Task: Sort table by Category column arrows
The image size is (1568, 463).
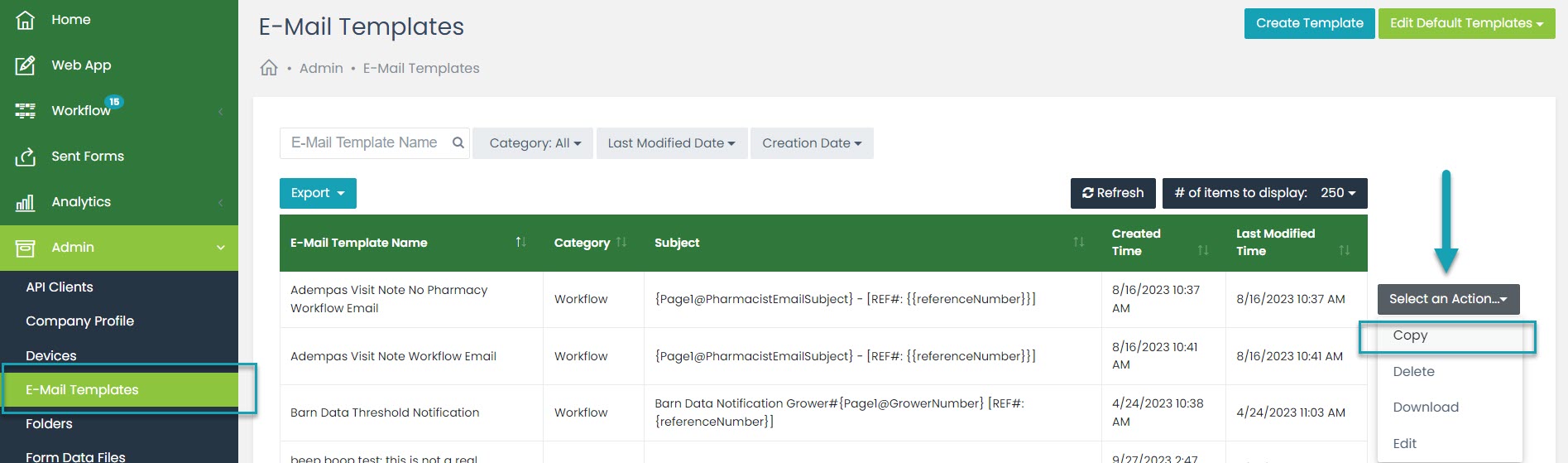Action: point(621,242)
